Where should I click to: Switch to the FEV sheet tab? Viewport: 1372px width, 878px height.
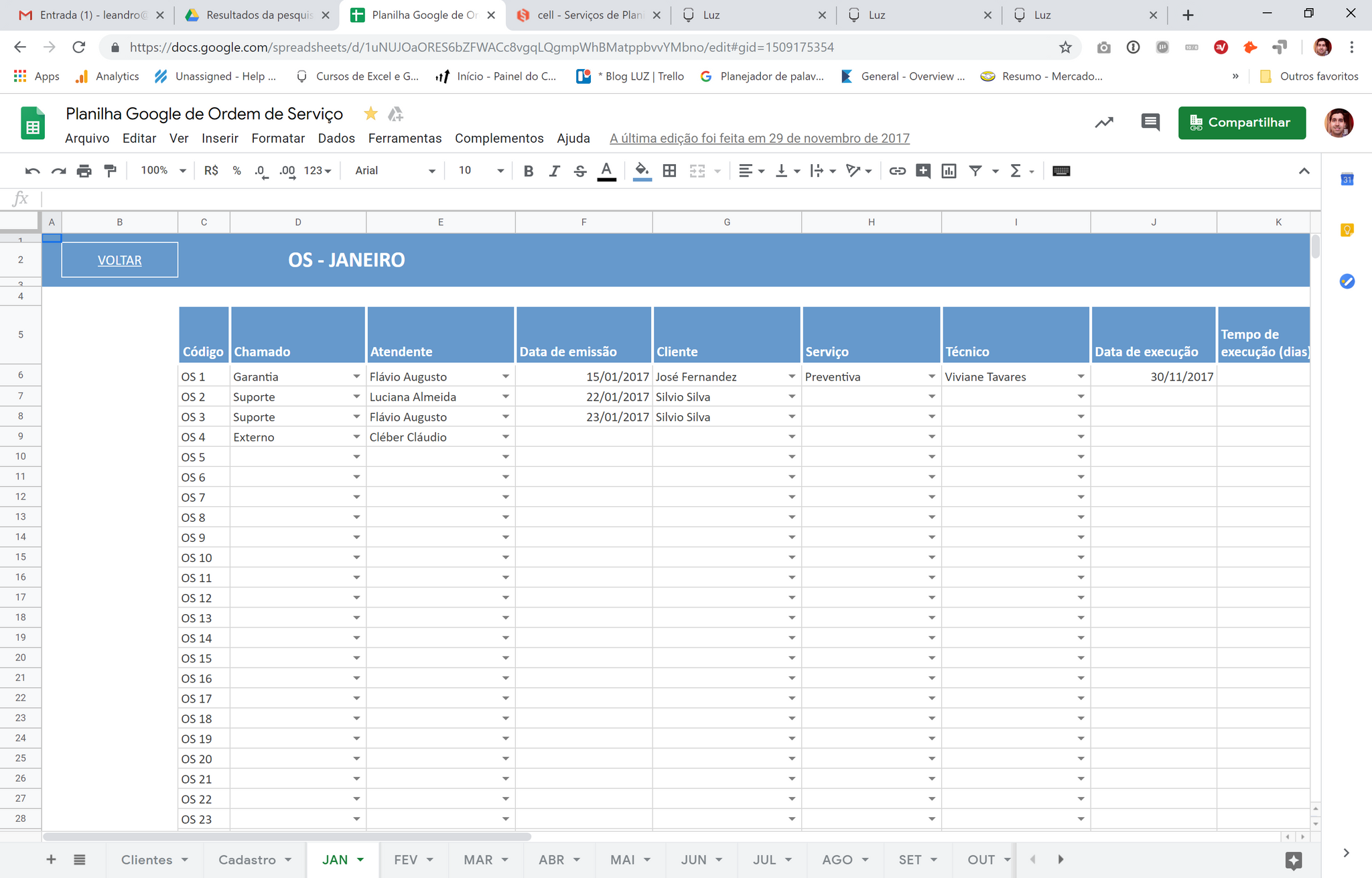(x=406, y=860)
